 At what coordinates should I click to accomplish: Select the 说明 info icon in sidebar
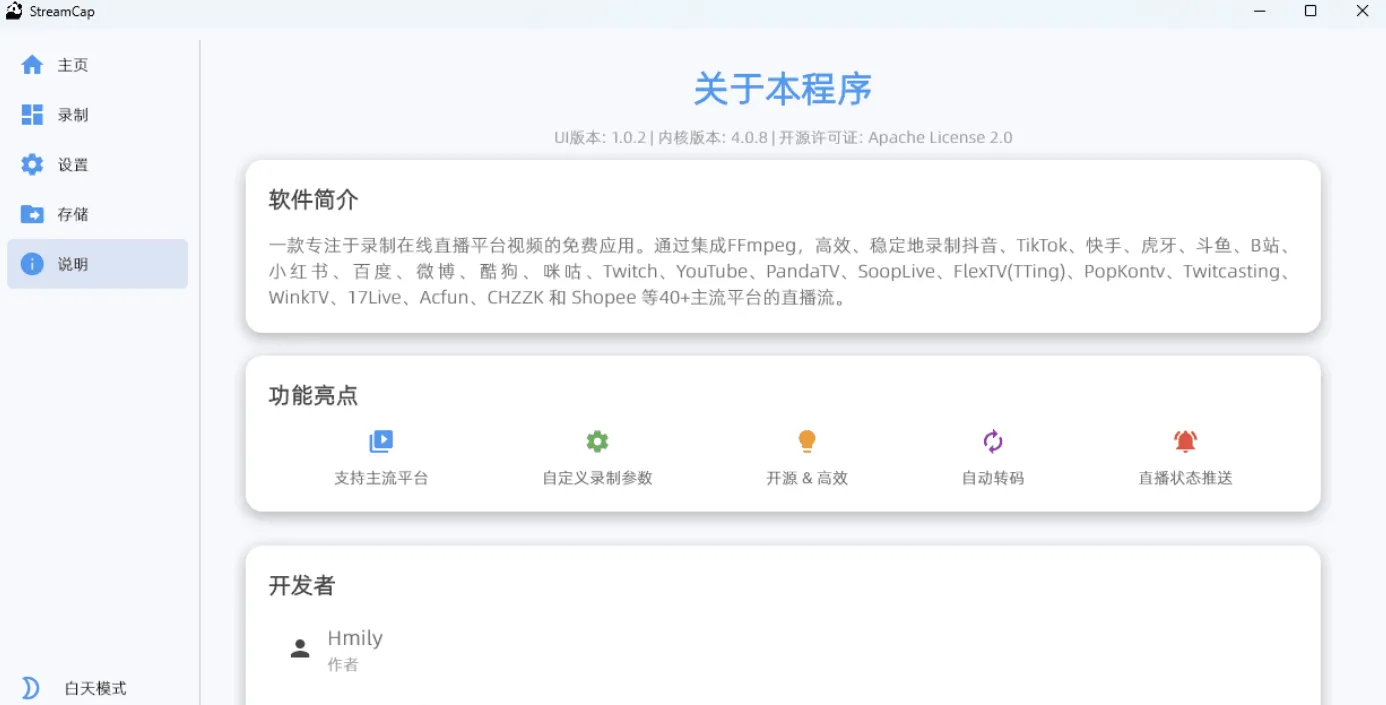tap(33, 264)
